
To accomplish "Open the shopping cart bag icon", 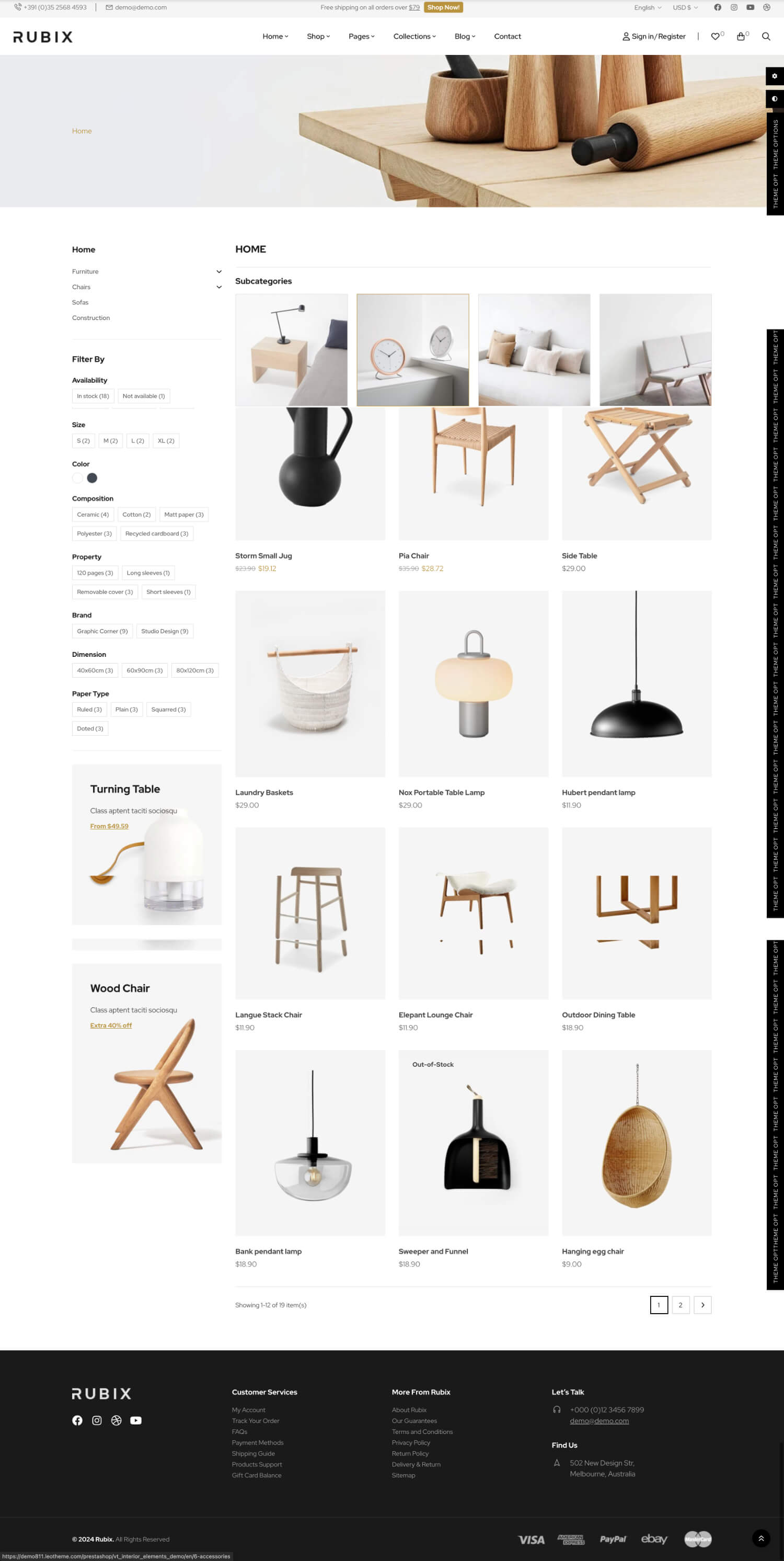I will point(741,37).
